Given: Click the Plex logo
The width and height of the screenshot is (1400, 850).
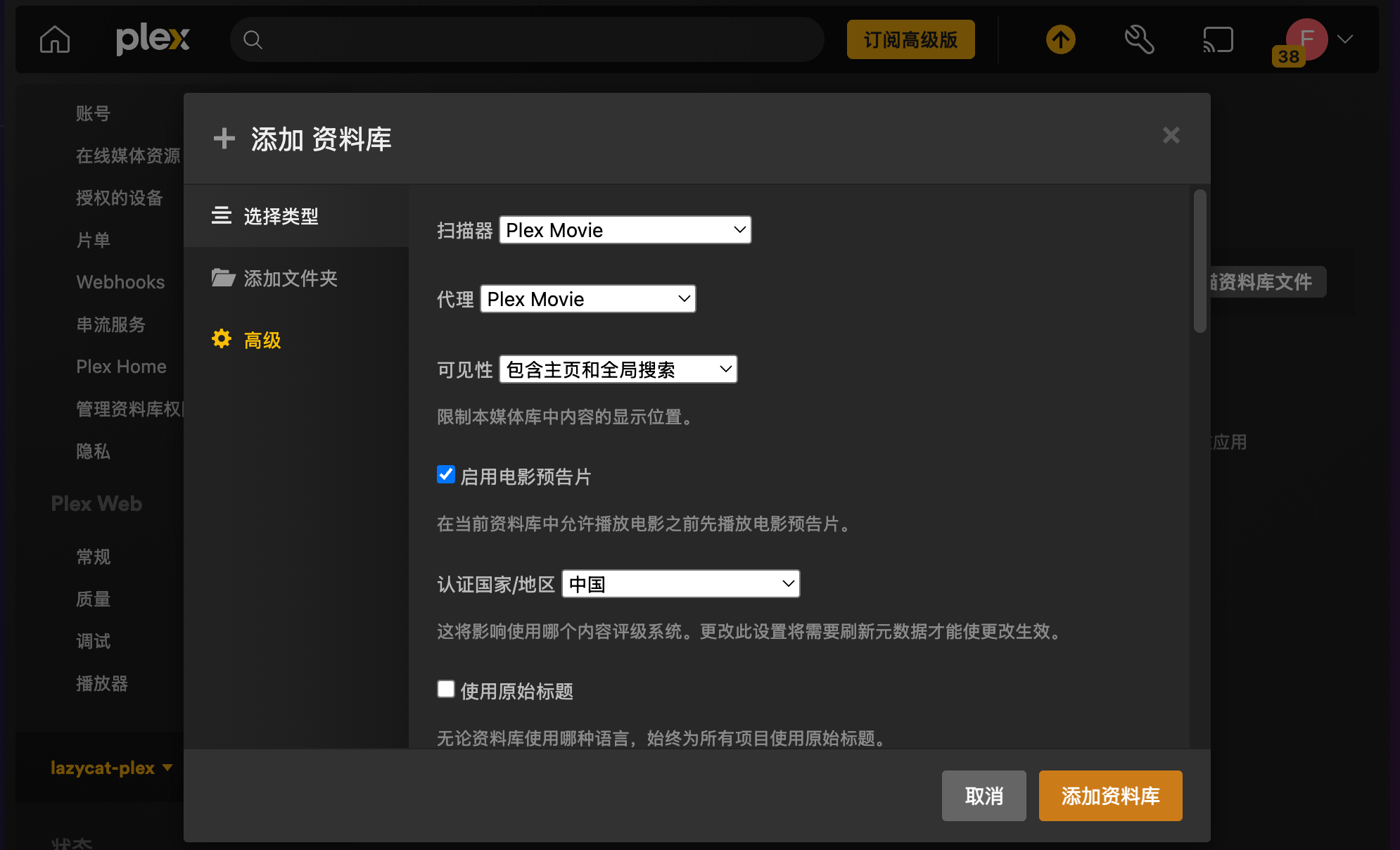Looking at the screenshot, I should point(153,39).
